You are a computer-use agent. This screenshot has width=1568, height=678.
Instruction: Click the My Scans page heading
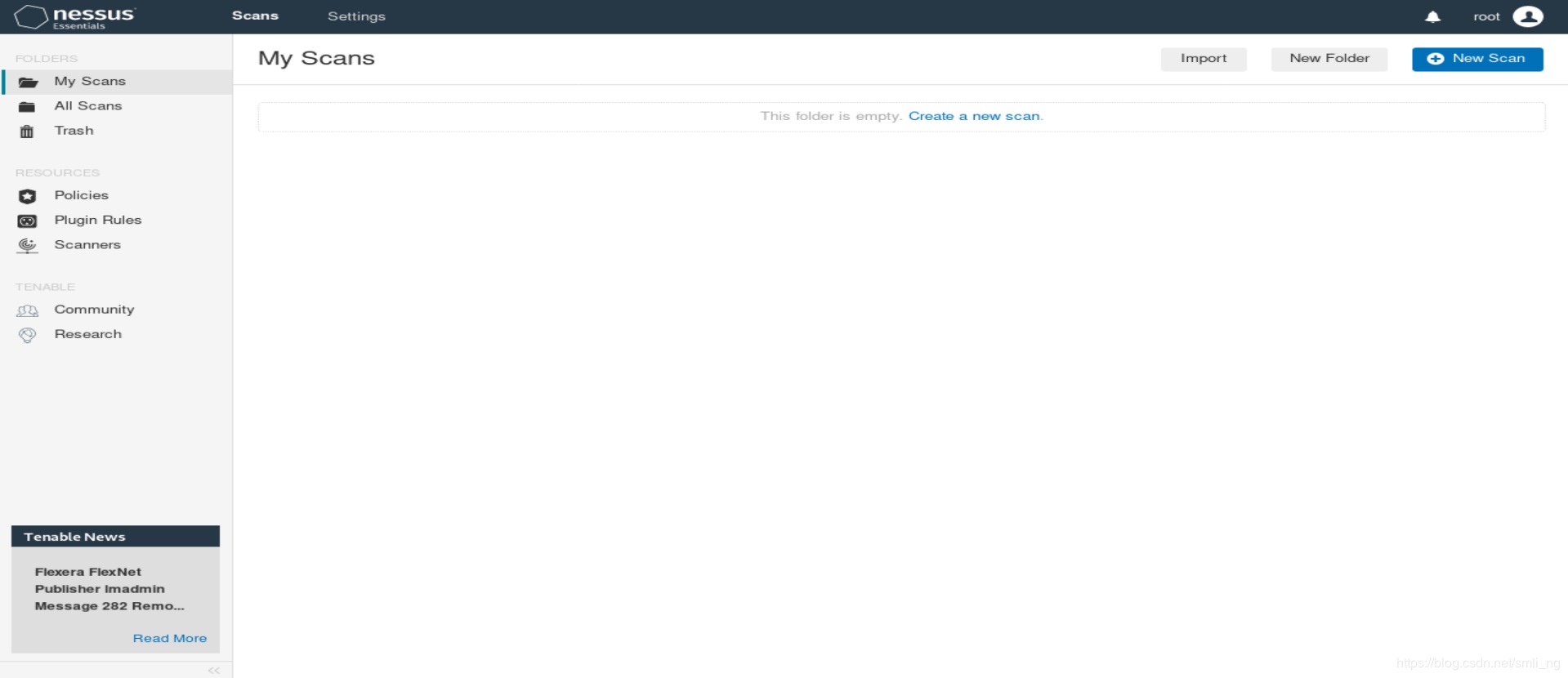316,59
